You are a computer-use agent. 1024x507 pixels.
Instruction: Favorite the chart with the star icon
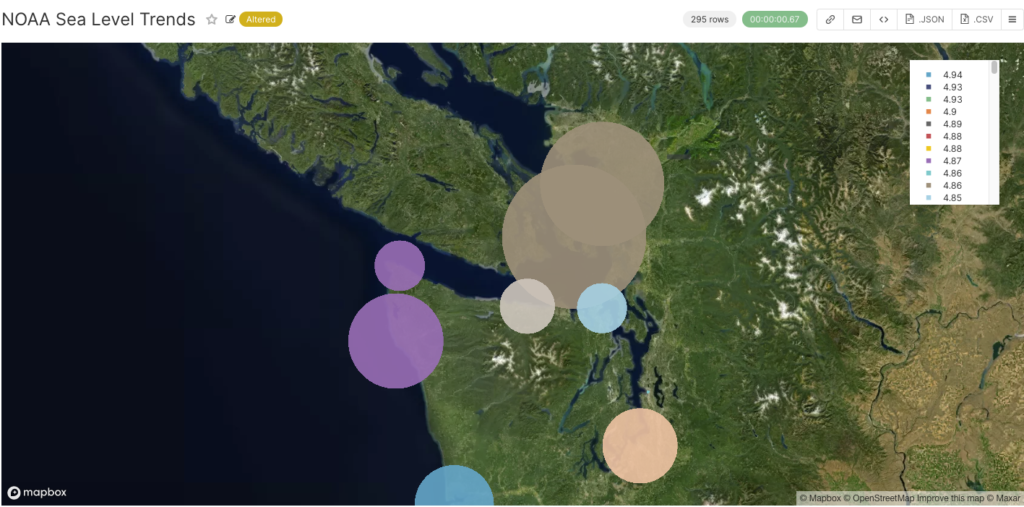pos(212,20)
